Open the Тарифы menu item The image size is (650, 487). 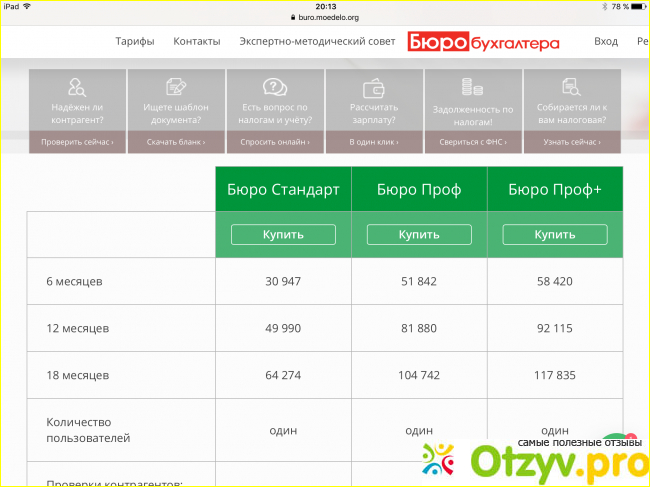[x=135, y=42]
